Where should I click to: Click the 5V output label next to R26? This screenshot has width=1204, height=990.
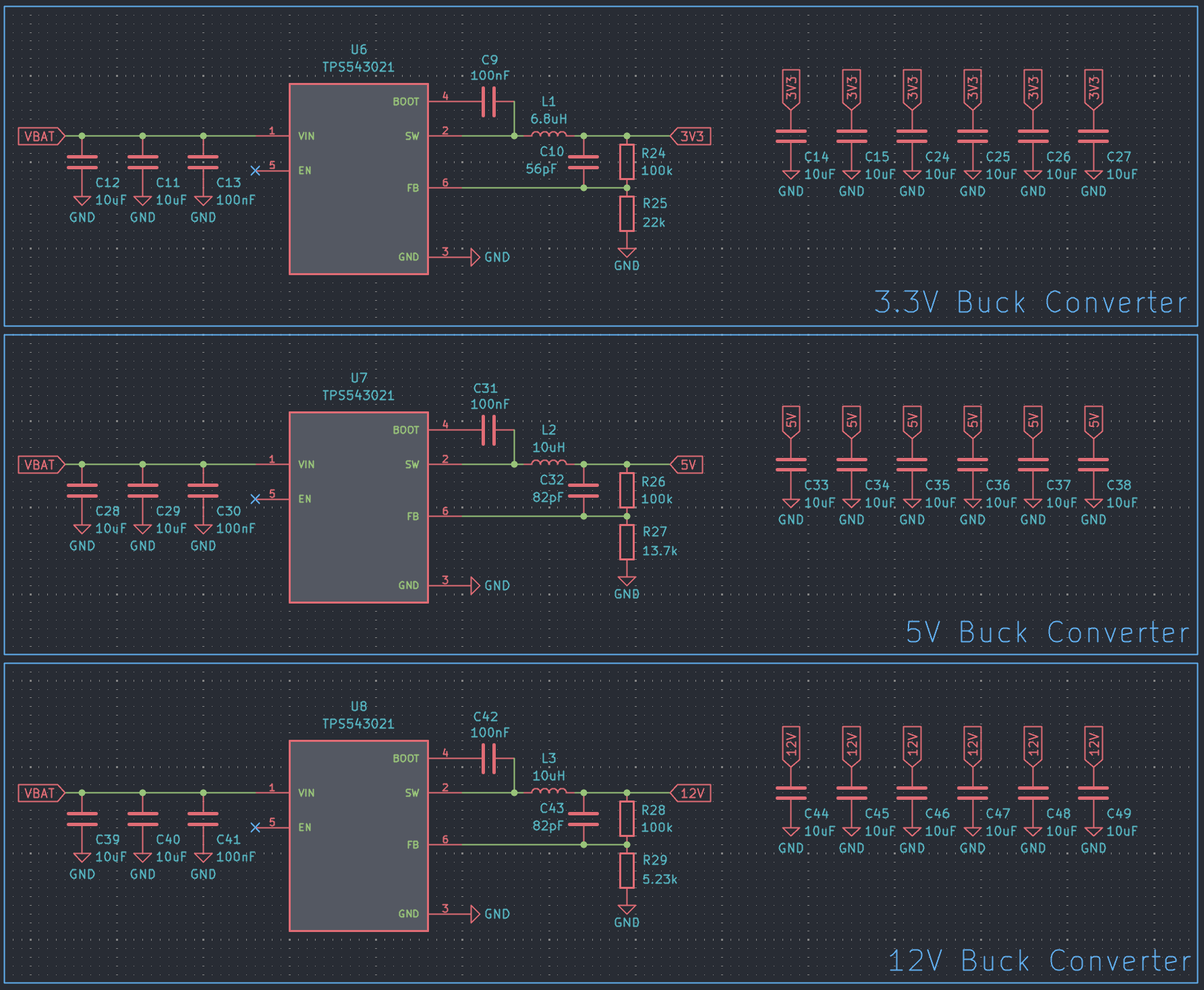[x=687, y=465]
